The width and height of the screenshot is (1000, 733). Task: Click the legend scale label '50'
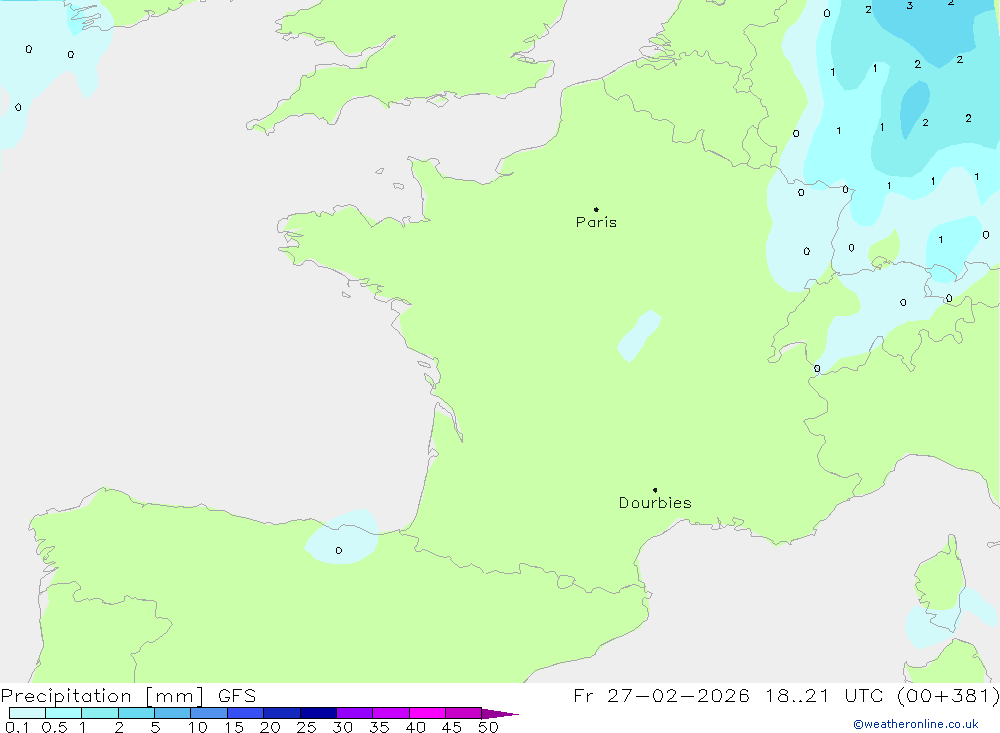[489, 727]
